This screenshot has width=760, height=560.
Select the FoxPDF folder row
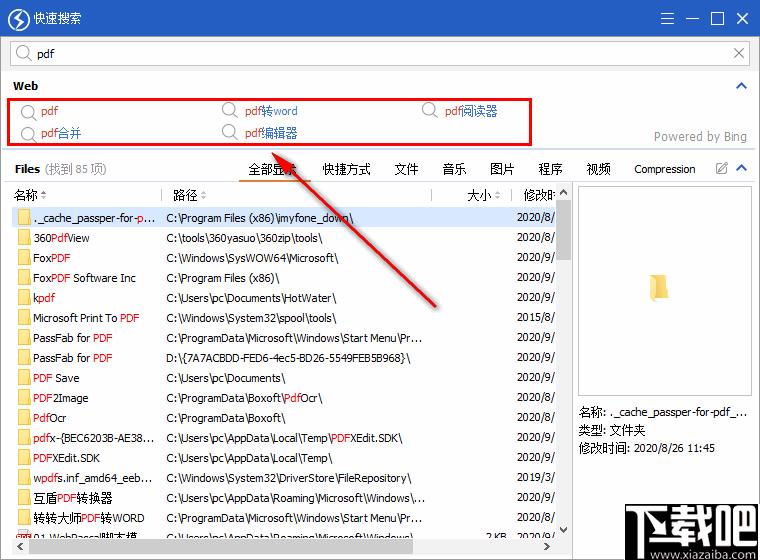click(284, 257)
